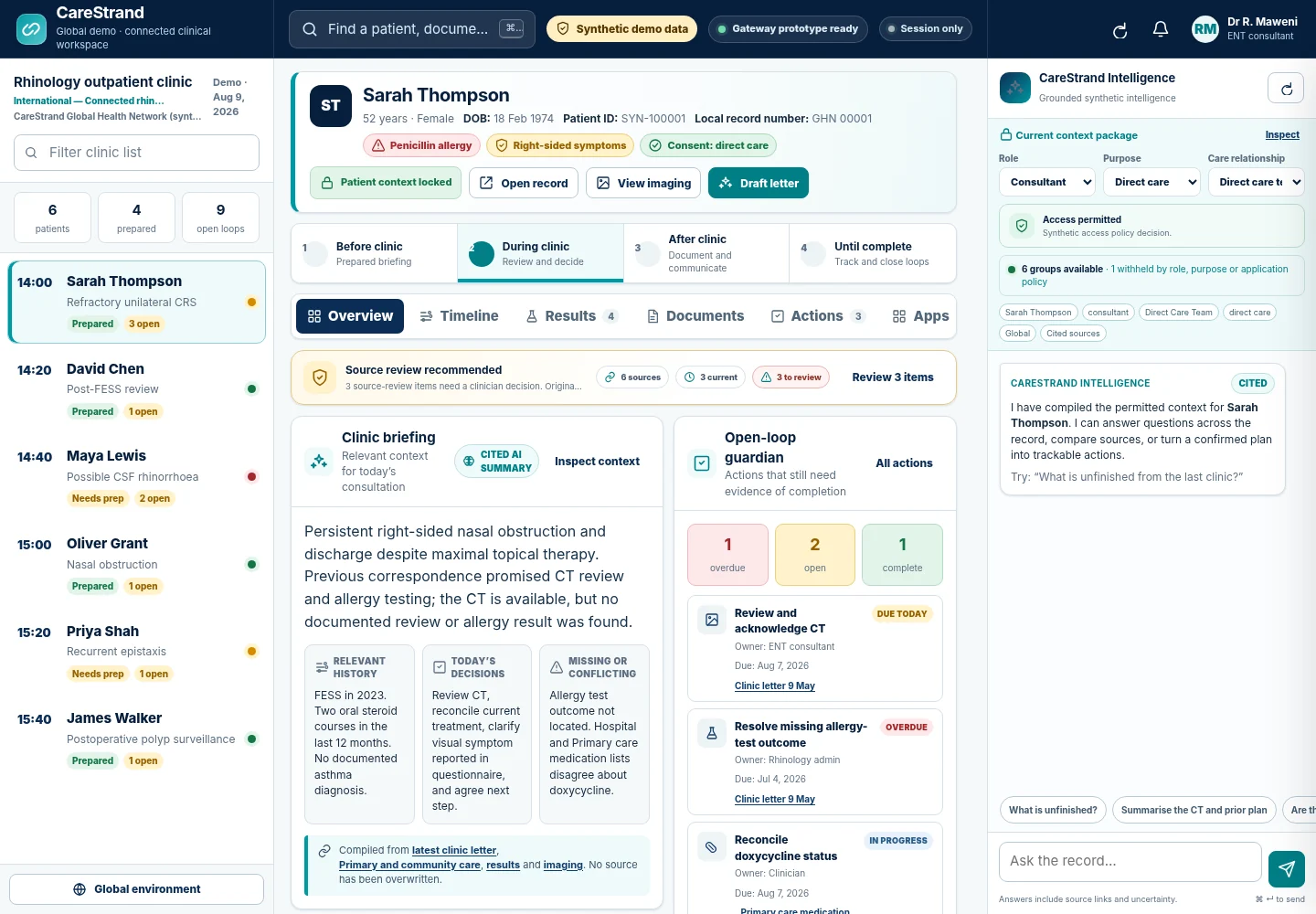1316x914 pixels.
Task: Click the Clinic briefing sparkle icon
Action: 319,462
